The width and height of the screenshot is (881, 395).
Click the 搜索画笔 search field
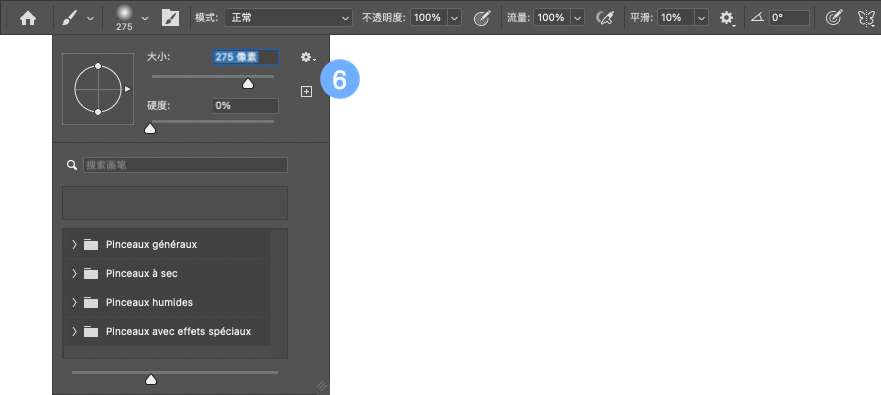(x=185, y=165)
